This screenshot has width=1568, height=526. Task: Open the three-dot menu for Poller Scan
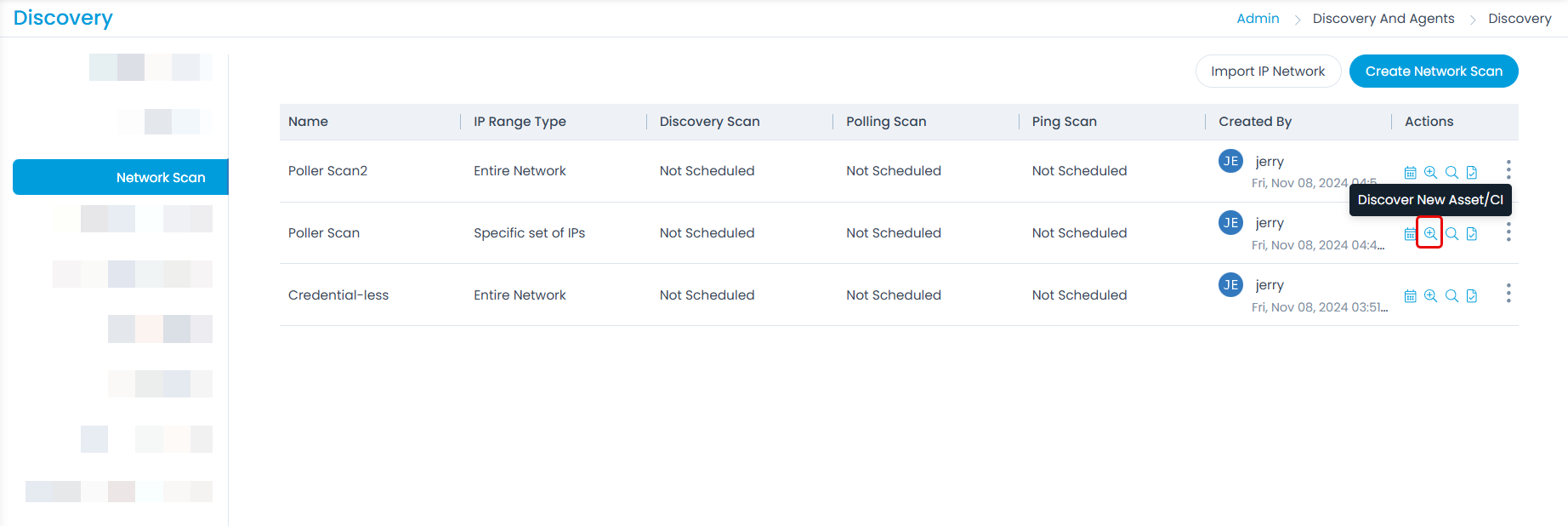click(1508, 232)
